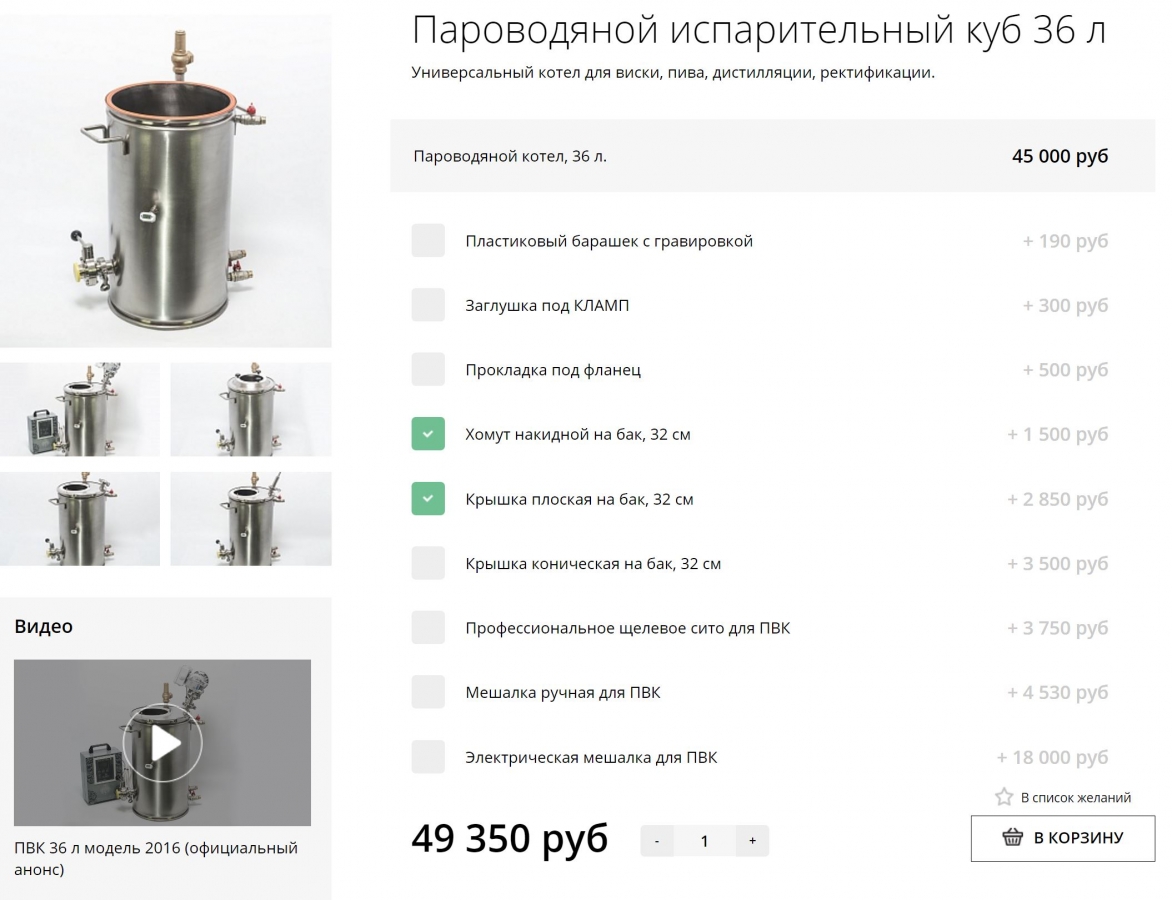Open thumbnail showing boiler with control box
This screenshot has height=900, width=1172.
pyautogui.click(x=80, y=410)
